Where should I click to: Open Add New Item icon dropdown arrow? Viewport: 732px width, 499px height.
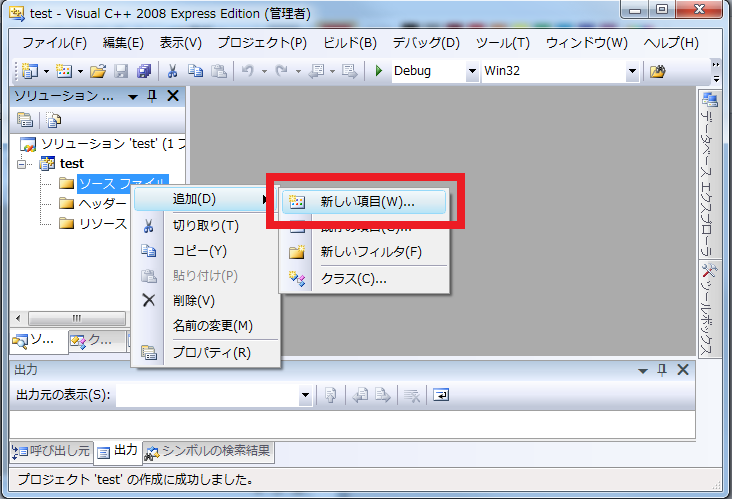coord(80,71)
